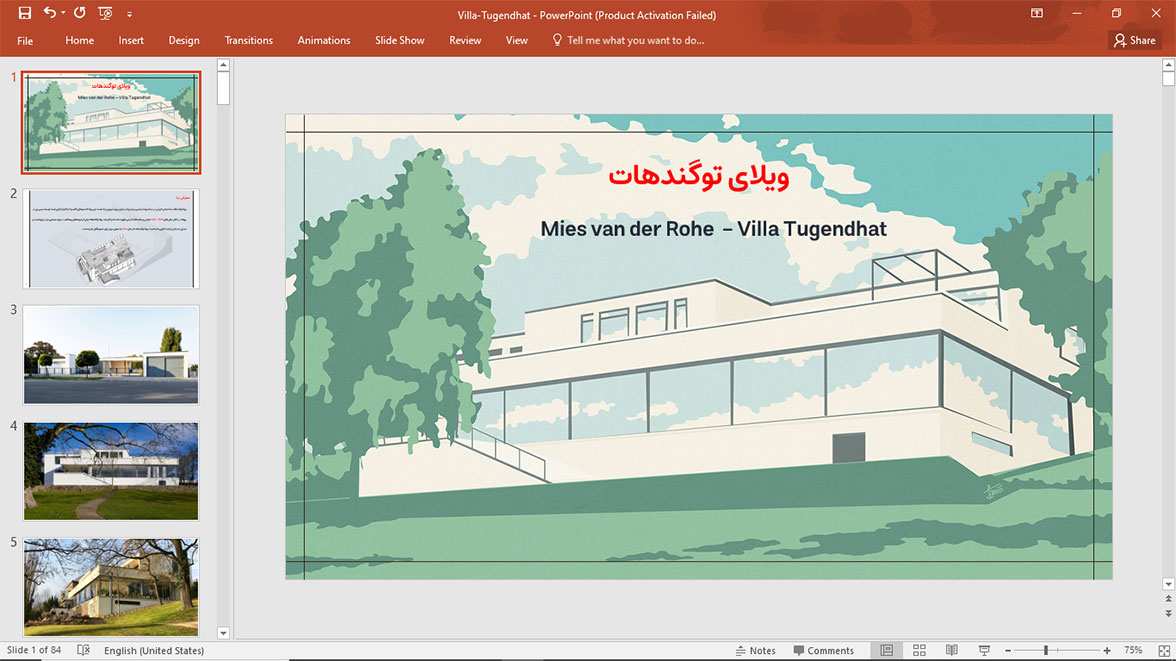Open the View tab
This screenshot has width=1176, height=661.
tap(517, 41)
